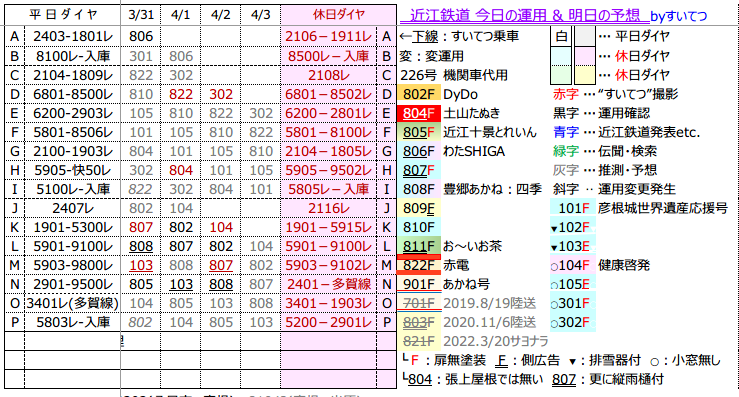The height and width of the screenshot is (397, 739).
Task: Click the 5903－9102レ holiday cell
Action: click(x=328, y=265)
